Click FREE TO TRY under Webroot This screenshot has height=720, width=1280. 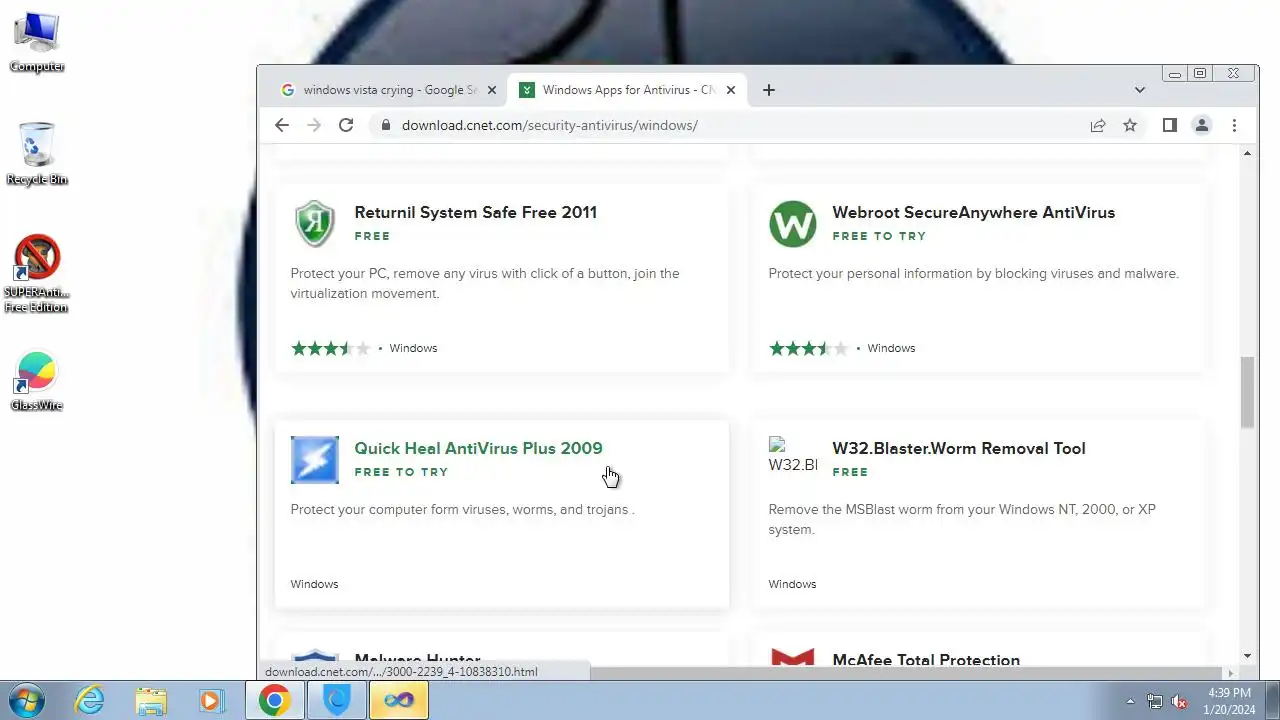(879, 236)
